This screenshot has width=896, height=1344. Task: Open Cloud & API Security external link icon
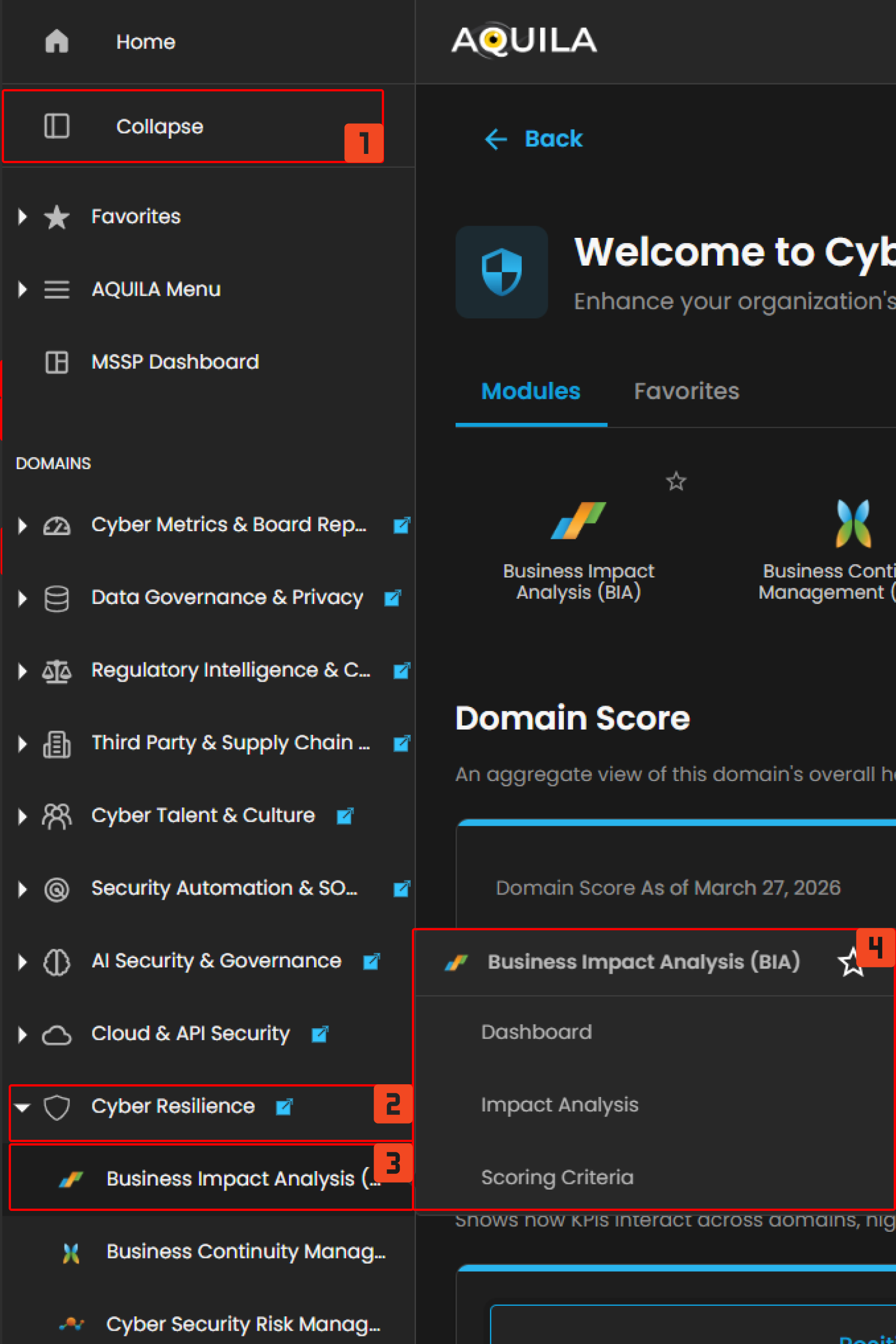[x=320, y=1034]
